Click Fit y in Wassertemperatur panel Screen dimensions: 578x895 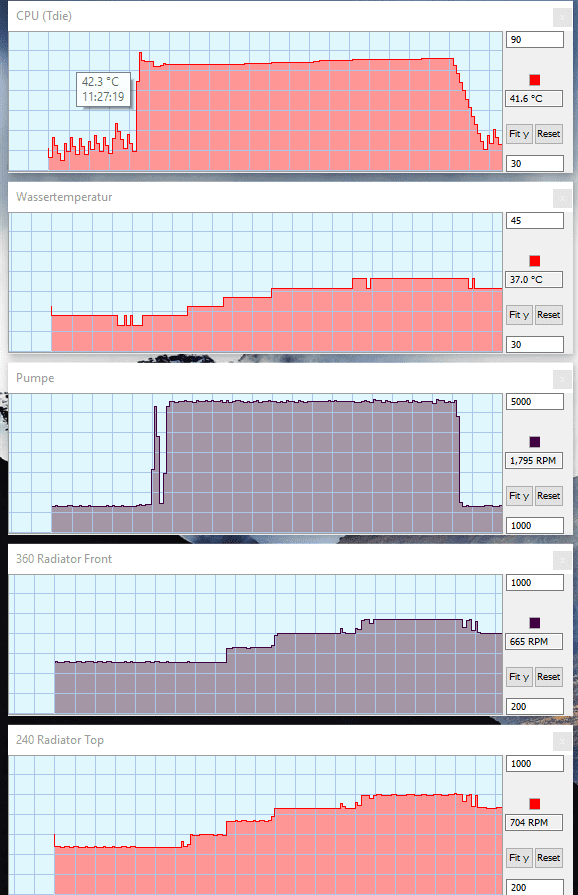(x=519, y=315)
